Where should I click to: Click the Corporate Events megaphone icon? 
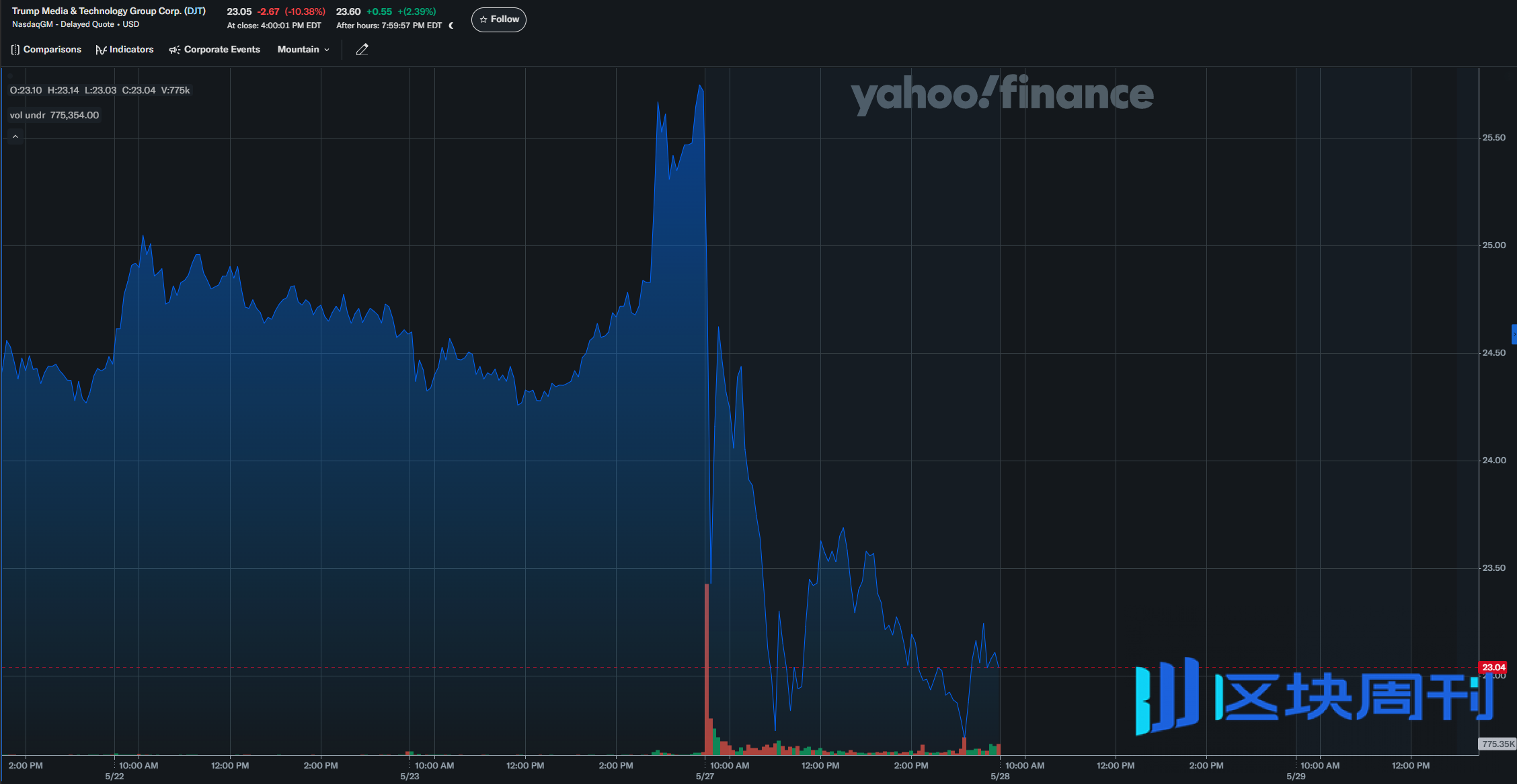(174, 50)
